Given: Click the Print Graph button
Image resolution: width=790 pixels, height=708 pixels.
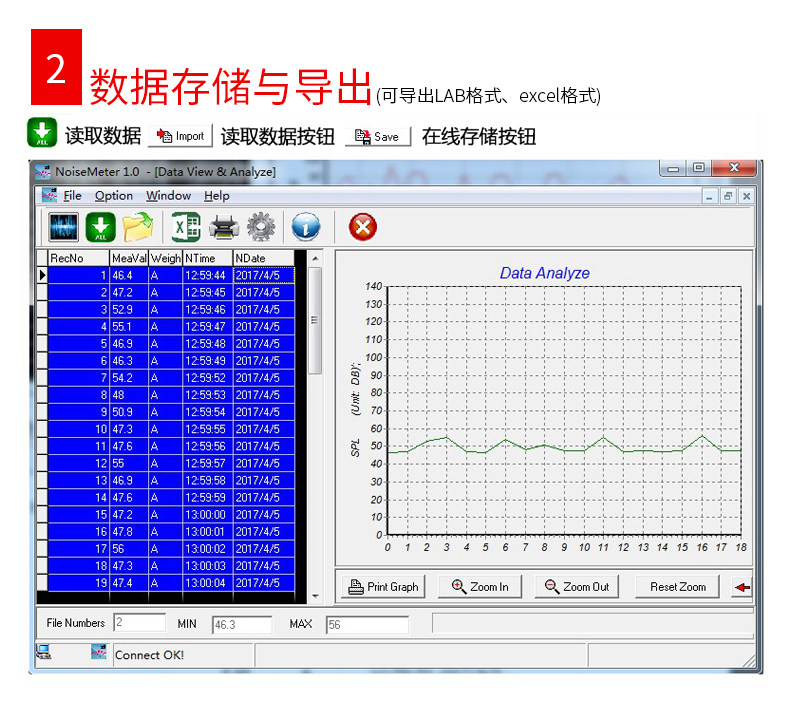Looking at the screenshot, I should tap(383, 587).
